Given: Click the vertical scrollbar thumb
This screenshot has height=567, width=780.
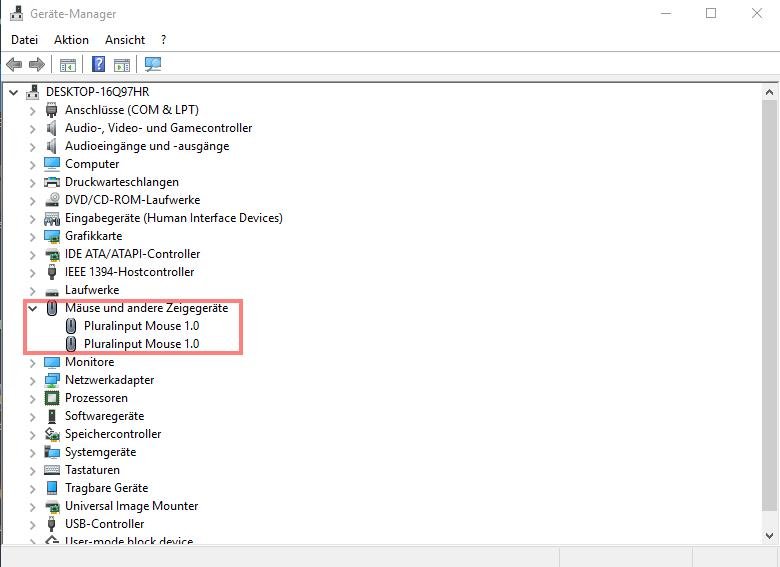Looking at the screenshot, I should pos(769,305).
